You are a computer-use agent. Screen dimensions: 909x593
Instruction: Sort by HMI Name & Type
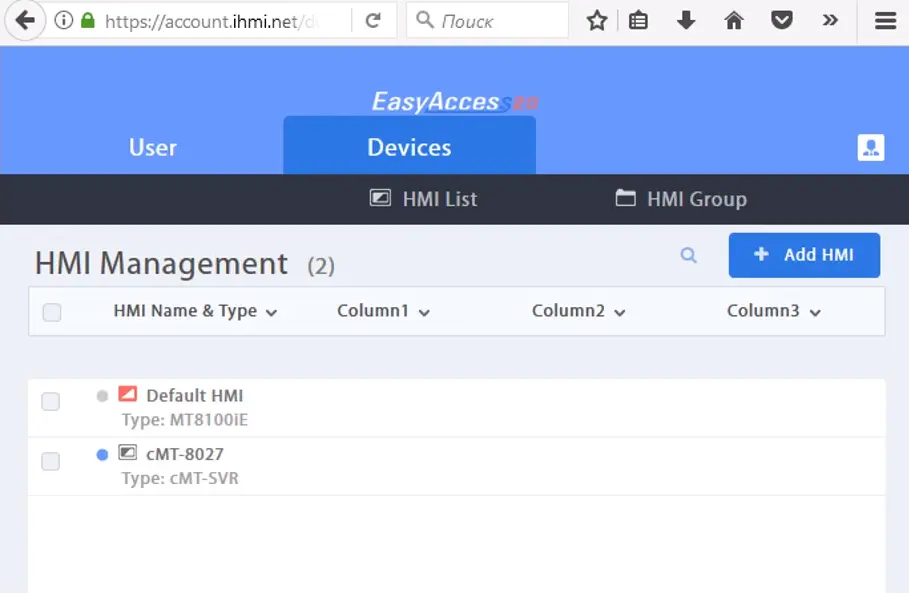(x=195, y=311)
